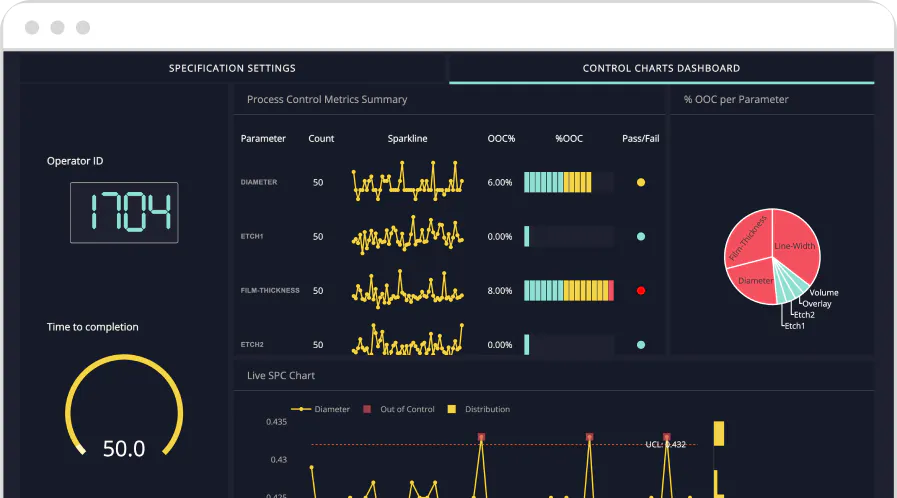Click the Etch1 sparkline chart
The height and width of the screenshot is (498, 897).
coord(407,234)
